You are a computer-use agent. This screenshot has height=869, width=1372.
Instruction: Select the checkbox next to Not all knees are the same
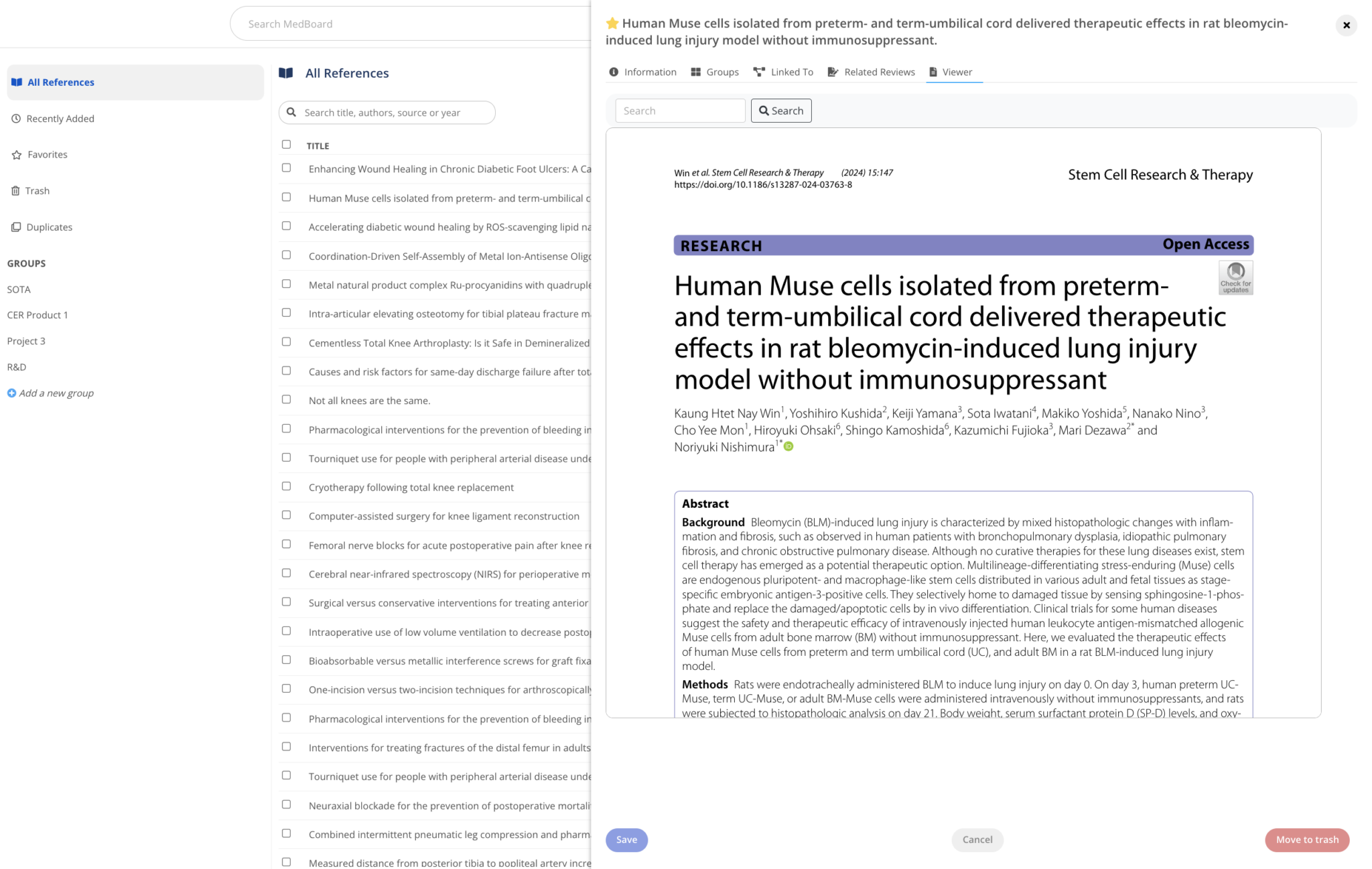[287, 399]
